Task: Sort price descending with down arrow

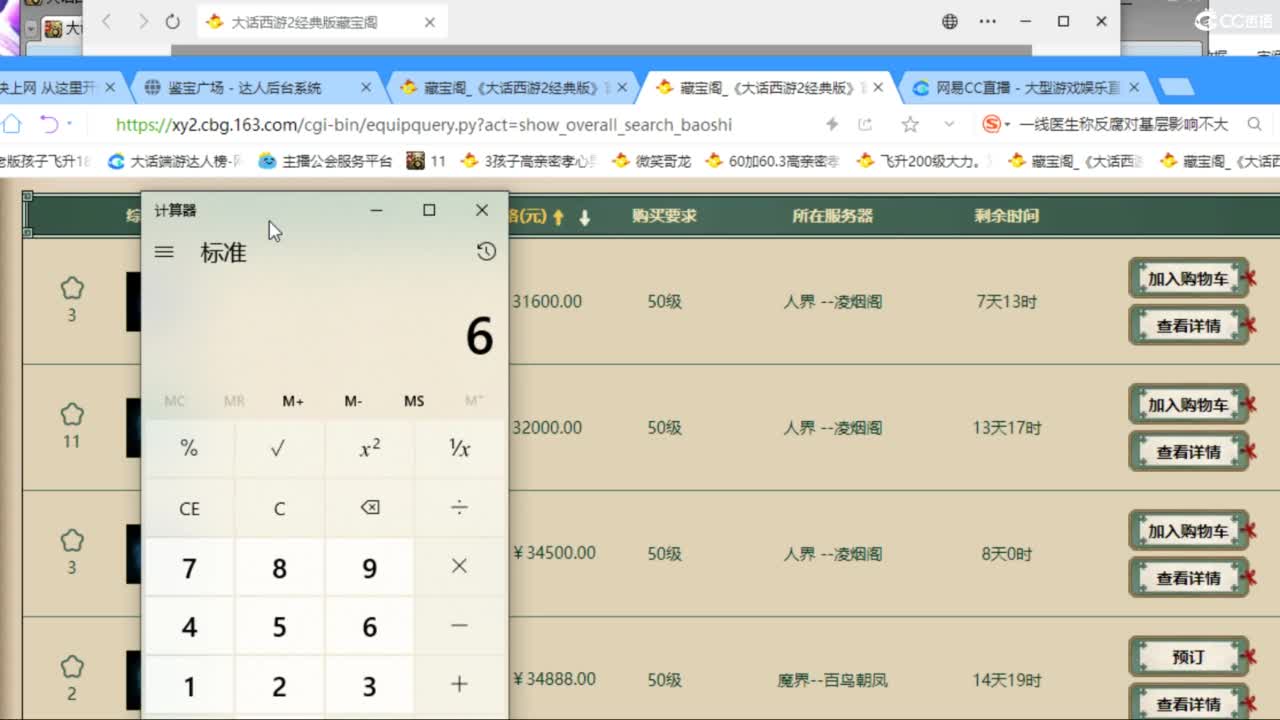Action: click(585, 217)
